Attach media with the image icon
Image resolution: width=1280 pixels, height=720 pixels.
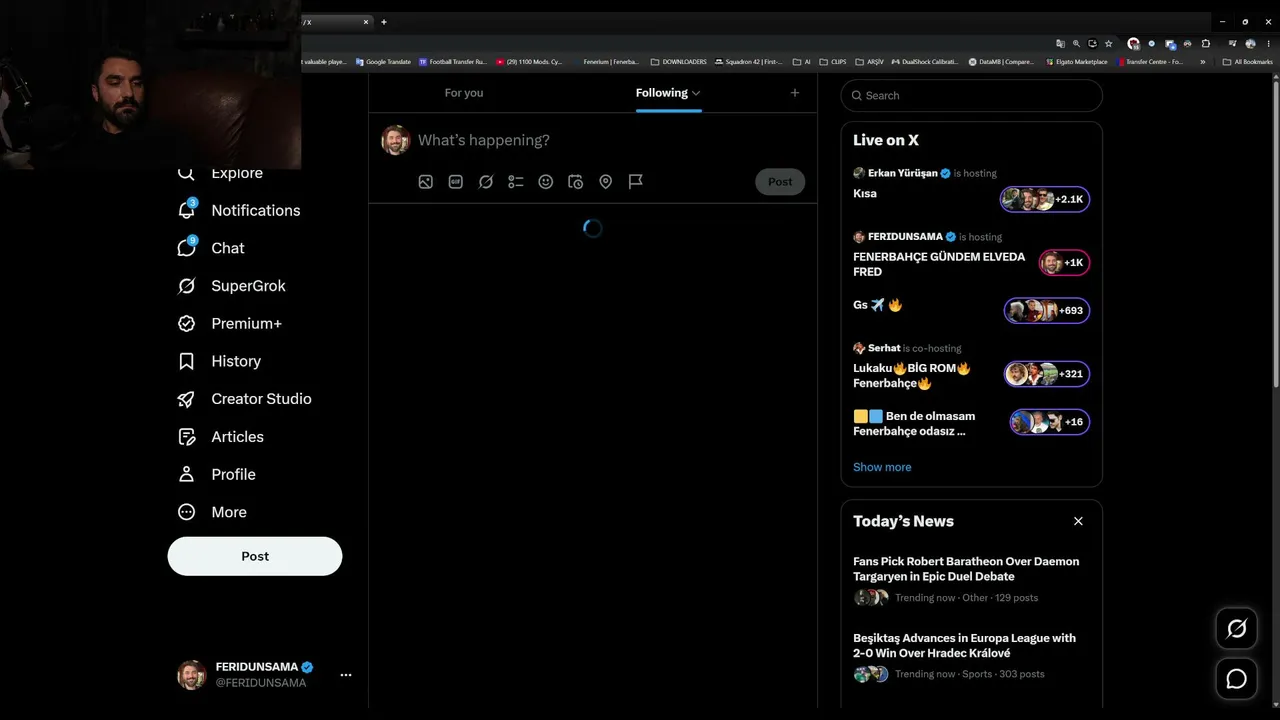pos(426,182)
